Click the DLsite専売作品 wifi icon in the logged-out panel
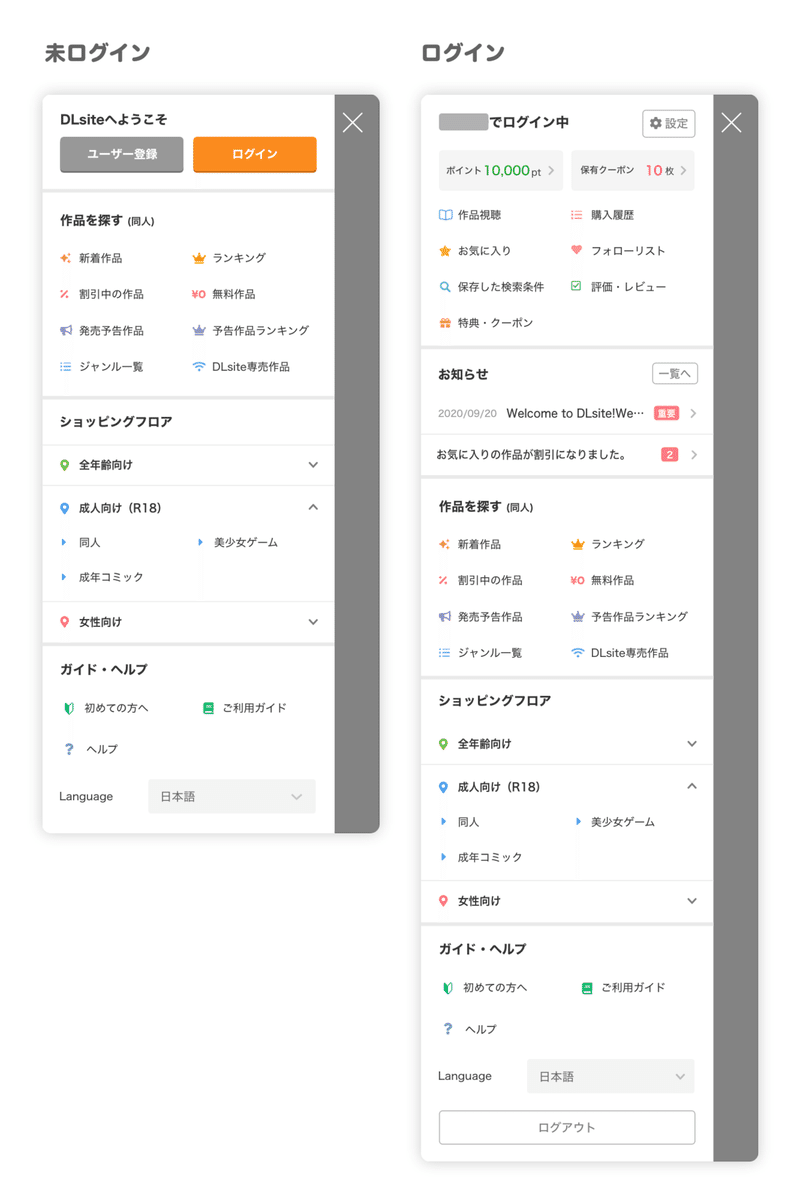 coord(198,367)
